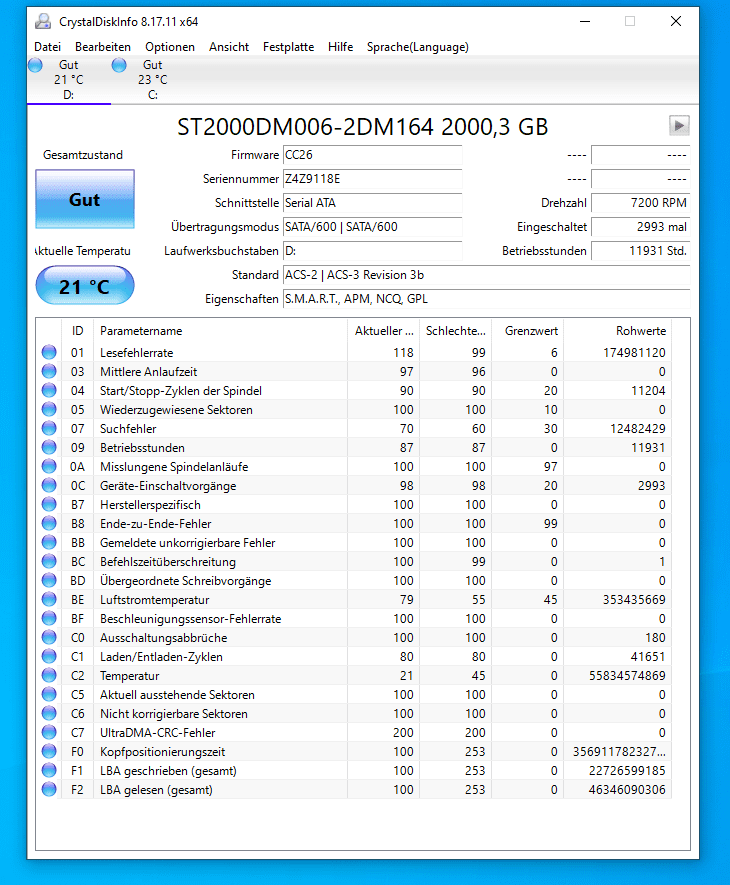Click status orb of Aktuell ausstehende Sektoren
Screen dimensions: 730x885
[x=49, y=694]
